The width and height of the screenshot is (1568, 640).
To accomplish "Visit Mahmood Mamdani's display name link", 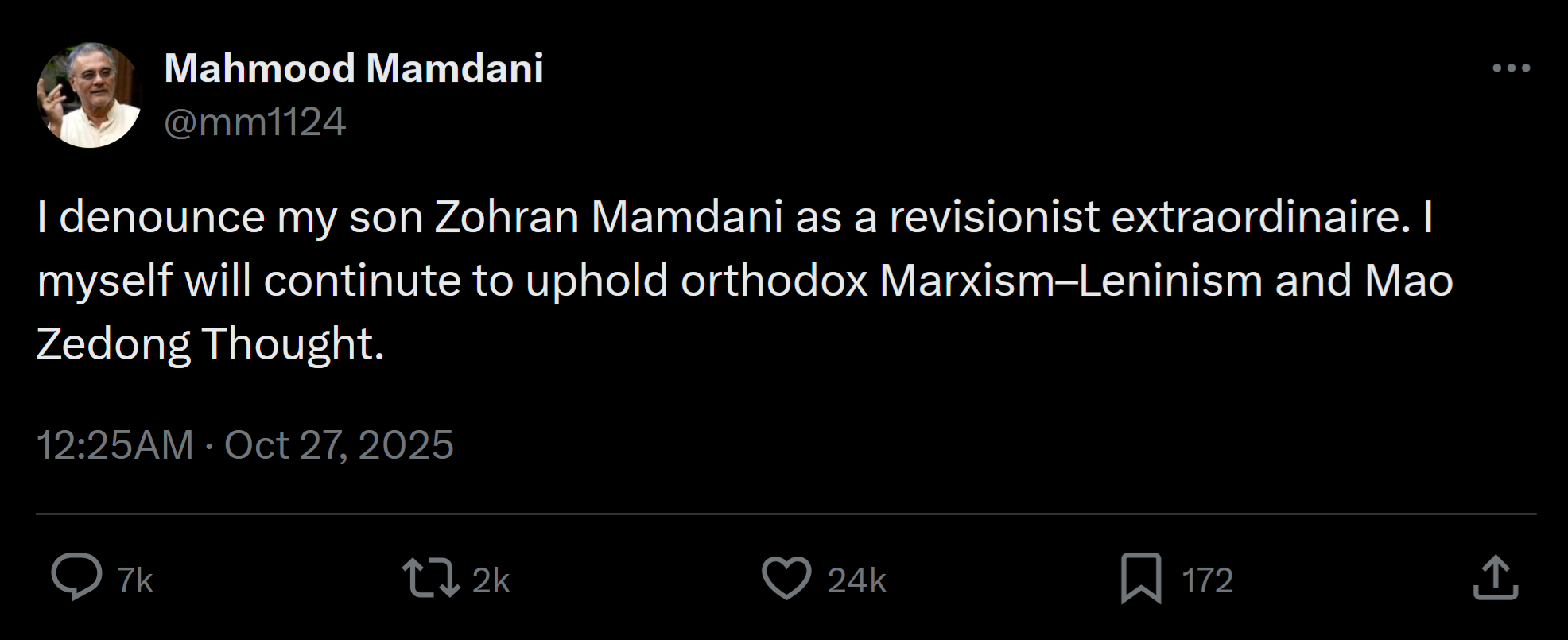I will pos(354,68).
